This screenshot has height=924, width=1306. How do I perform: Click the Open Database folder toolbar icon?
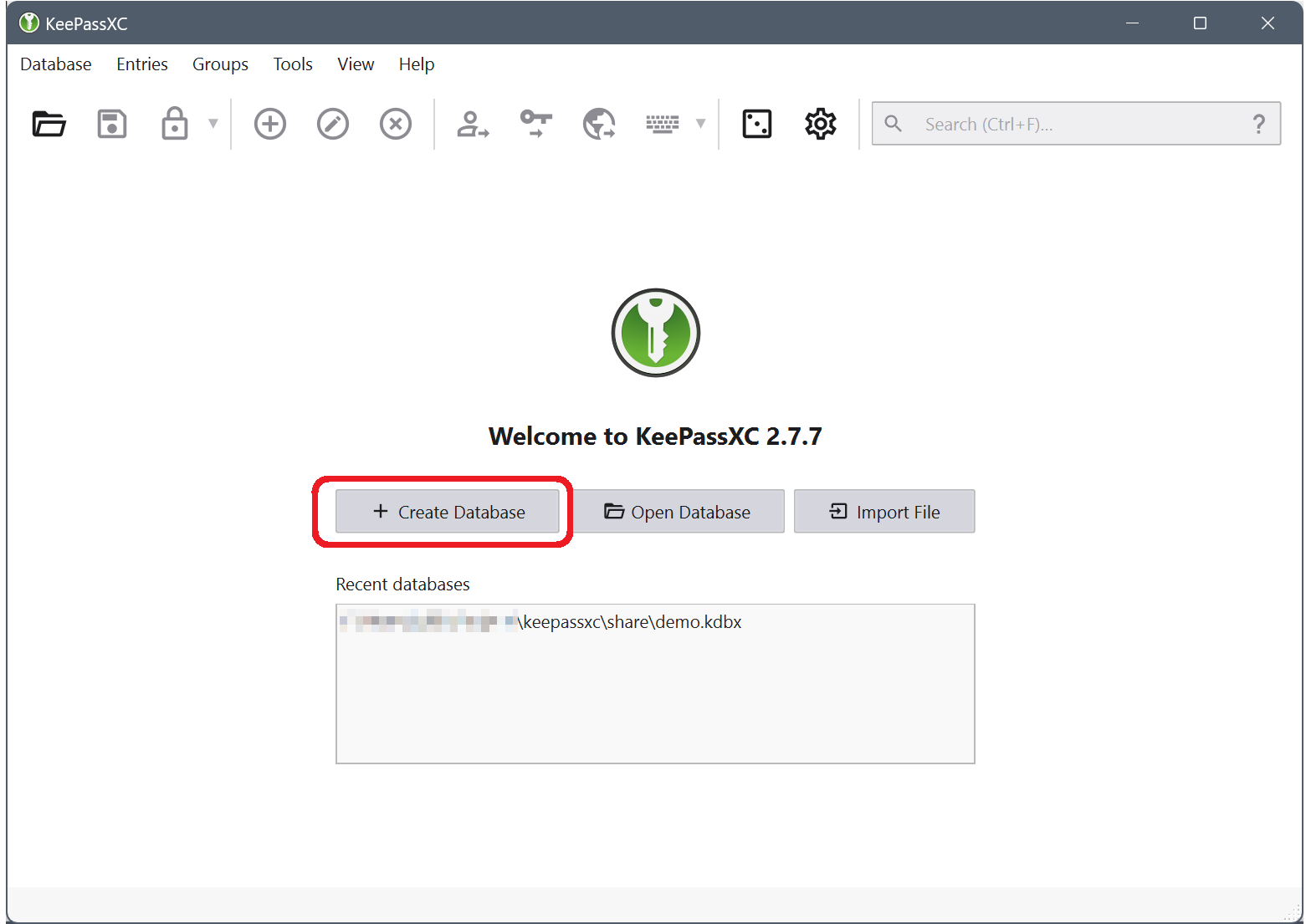click(49, 124)
